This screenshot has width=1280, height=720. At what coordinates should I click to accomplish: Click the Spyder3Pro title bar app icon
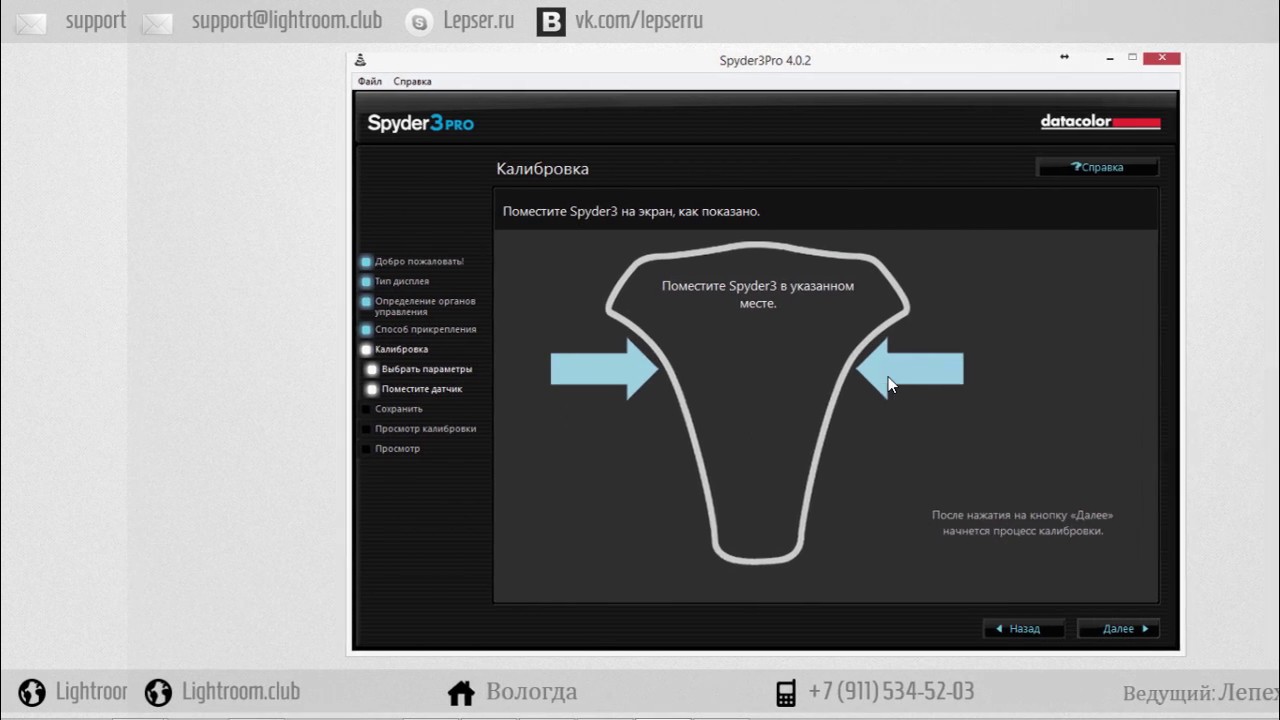pos(360,60)
